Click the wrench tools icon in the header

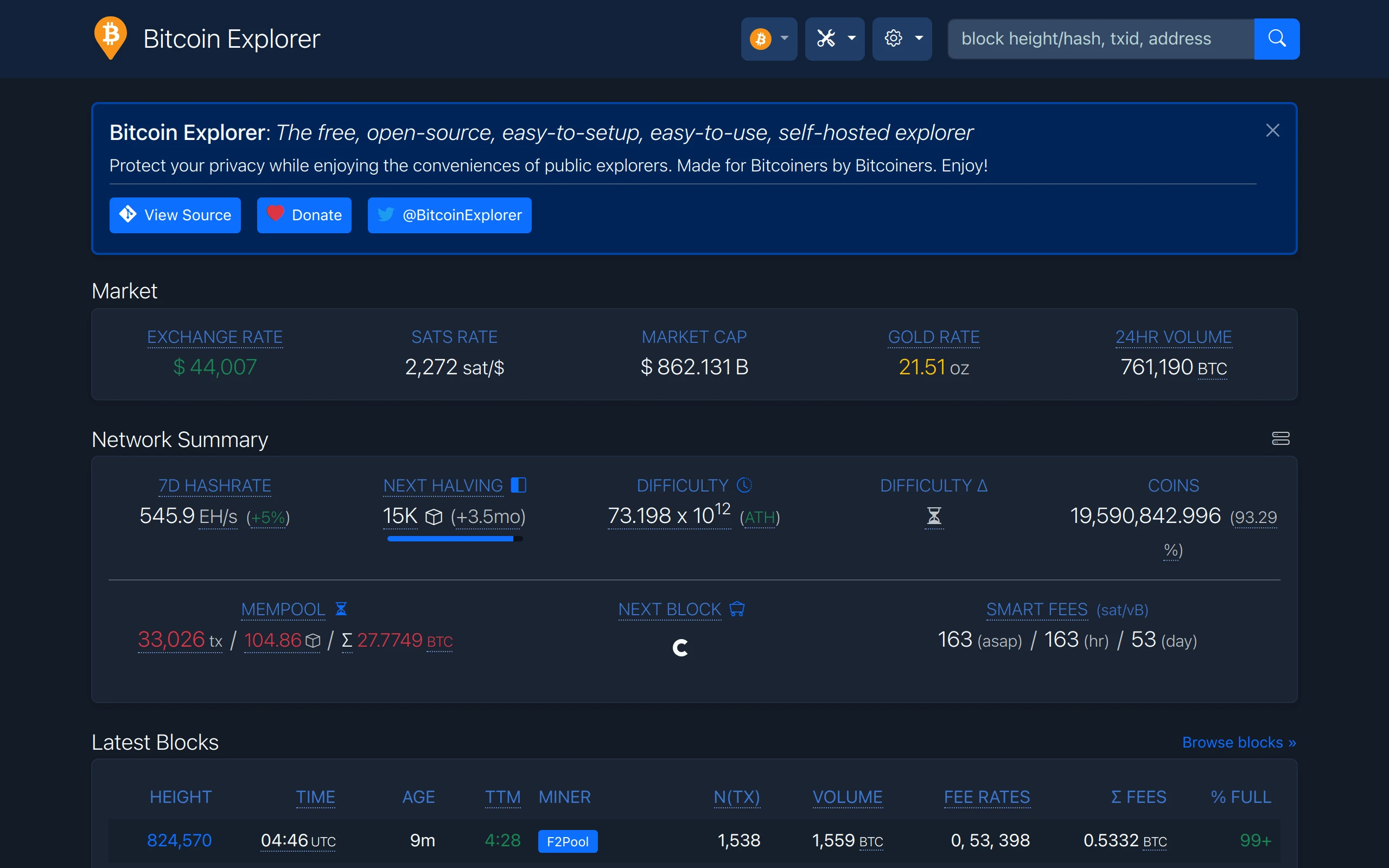826,38
